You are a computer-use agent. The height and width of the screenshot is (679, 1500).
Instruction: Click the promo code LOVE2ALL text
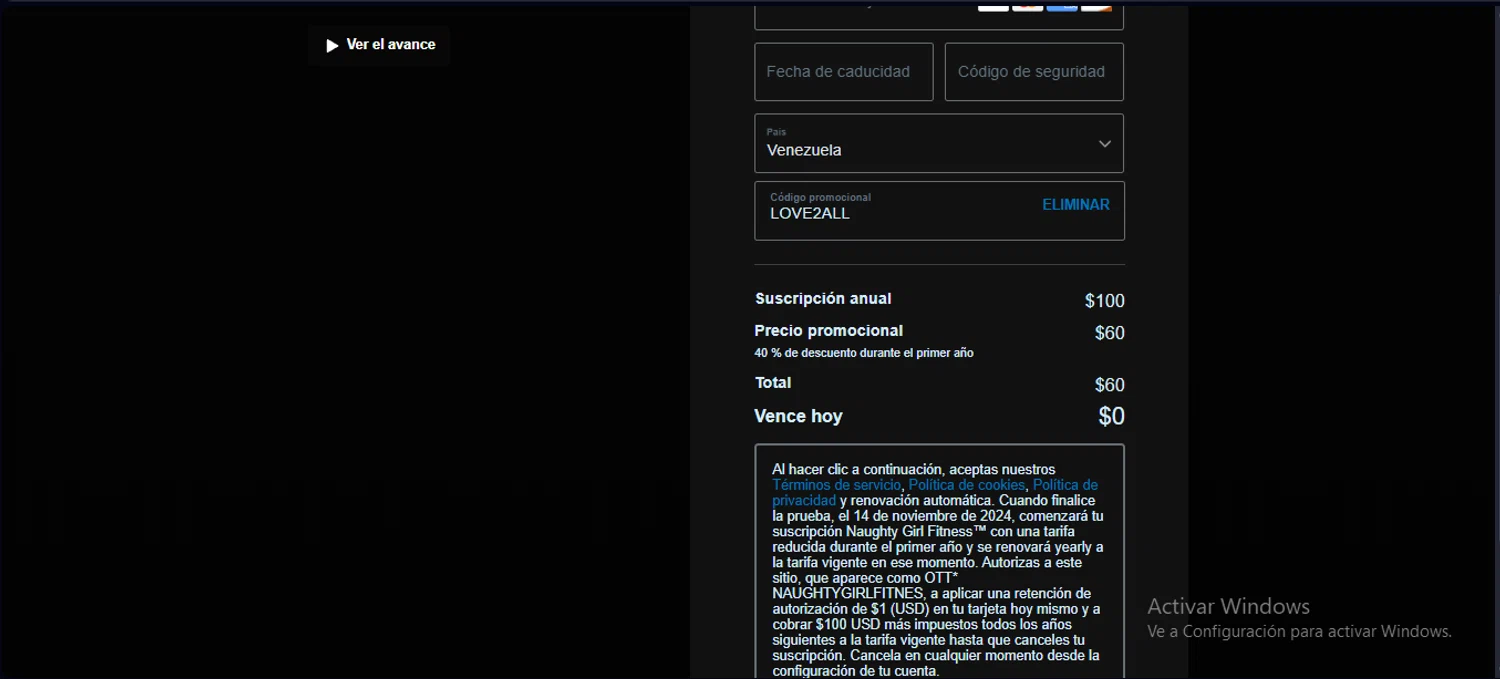tap(810, 214)
